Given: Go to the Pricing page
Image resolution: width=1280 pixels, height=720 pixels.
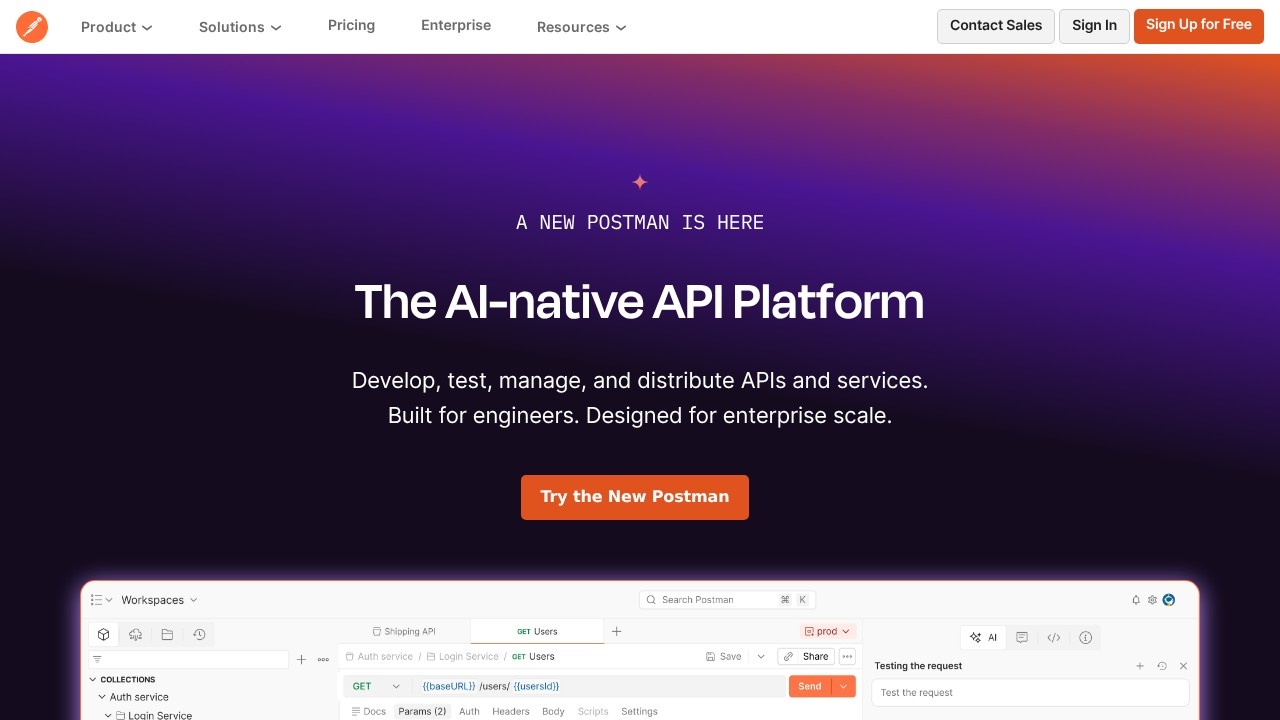Looking at the screenshot, I should (x=351, y=25).
